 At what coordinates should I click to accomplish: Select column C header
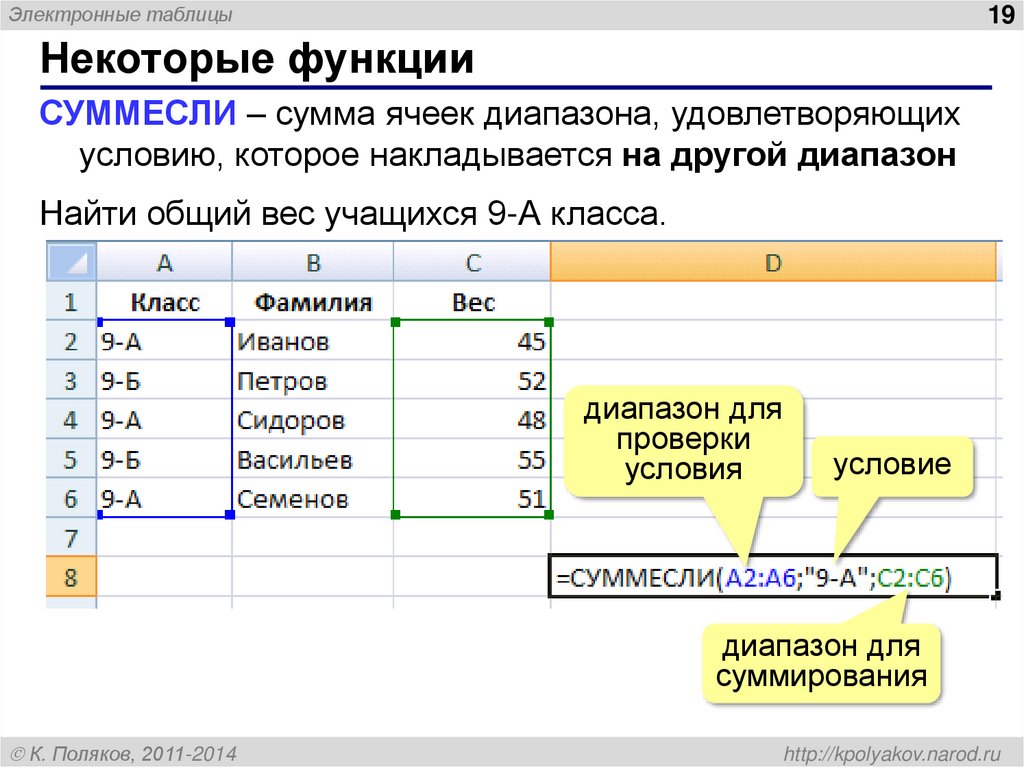coord(472,262)
